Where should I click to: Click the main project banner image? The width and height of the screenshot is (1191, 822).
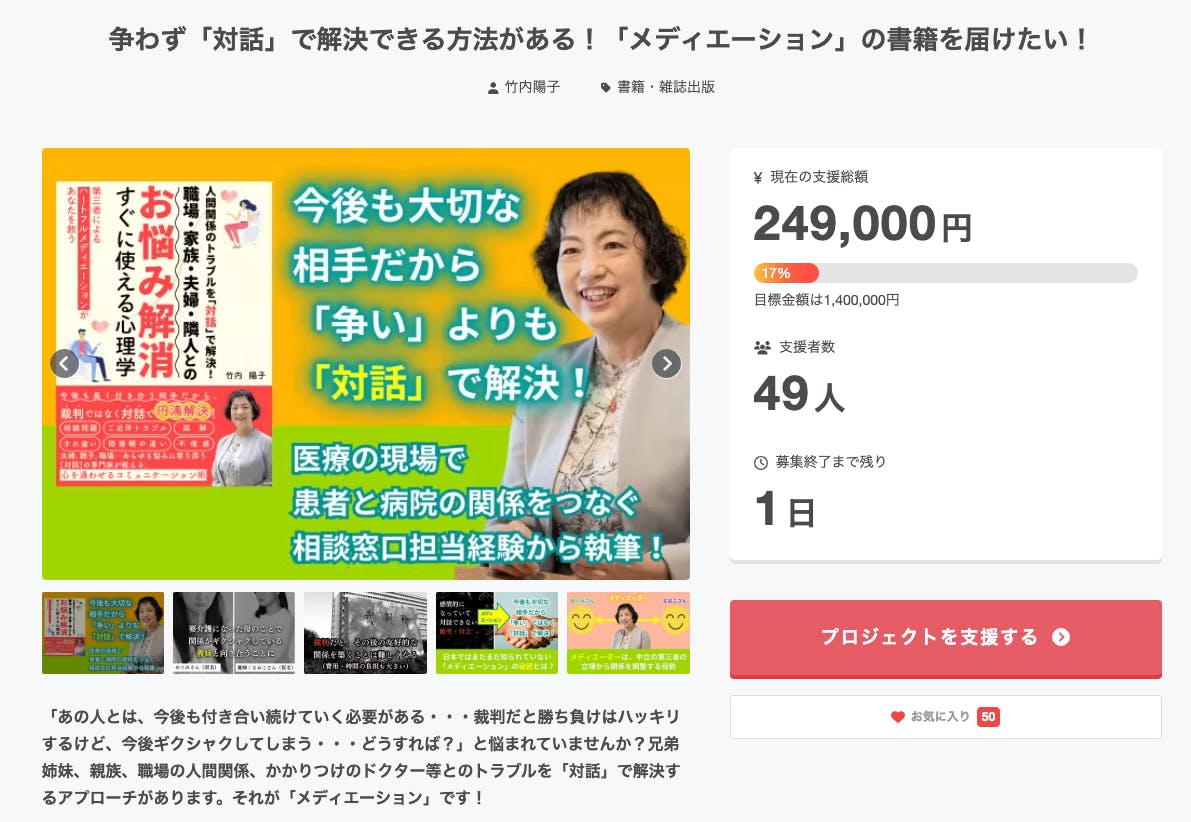click(x=365, y=364)
